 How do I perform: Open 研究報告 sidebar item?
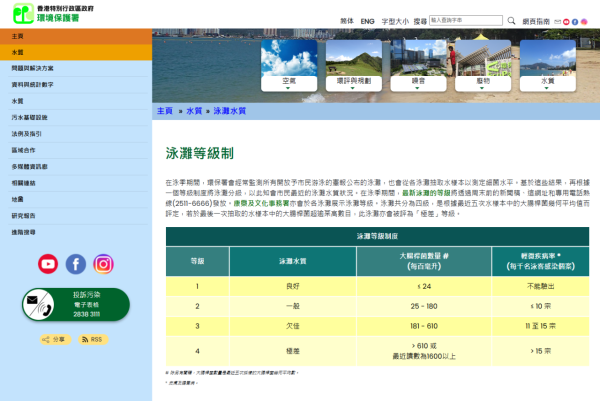[x=76, y=216]
